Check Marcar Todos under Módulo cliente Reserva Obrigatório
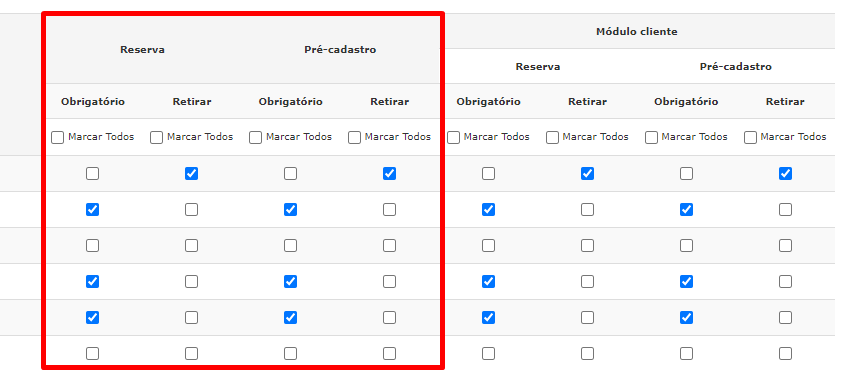868x371 pixels. 453,137
